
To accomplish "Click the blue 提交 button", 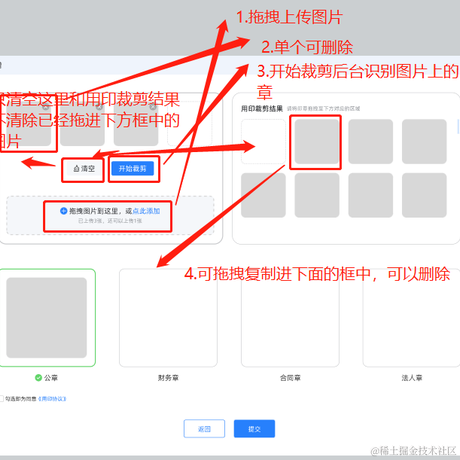I will (254, 429).
